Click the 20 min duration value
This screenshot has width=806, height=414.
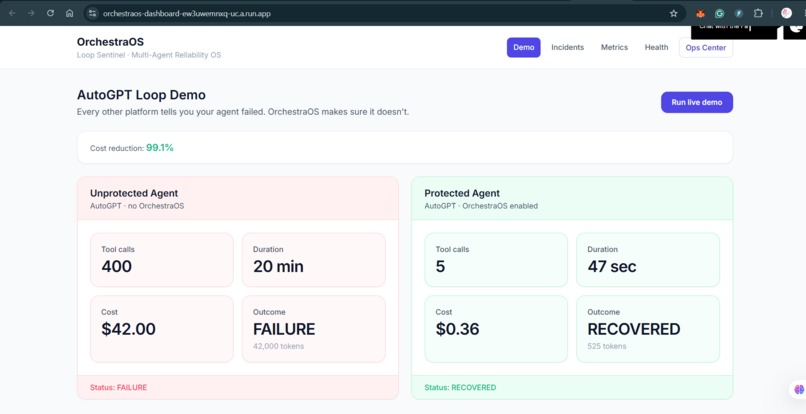[x=278, y=266]
